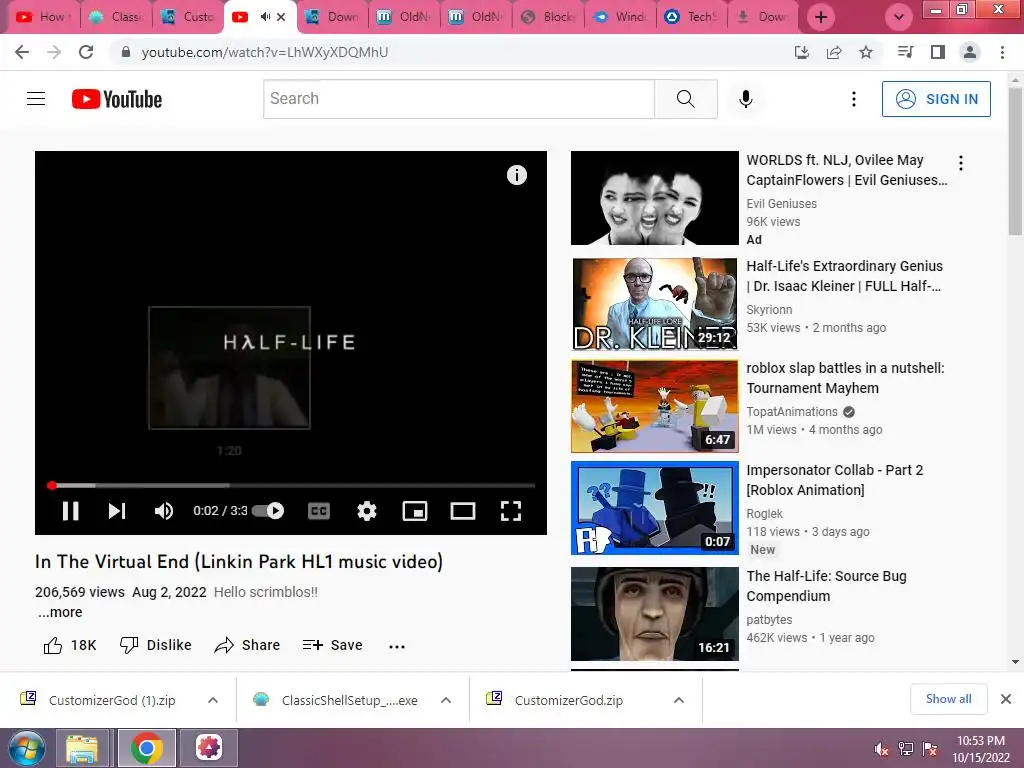Click muted volume icon in tray
The width and height of the screenshot is (1024, 768).
(x=881, y=749)
